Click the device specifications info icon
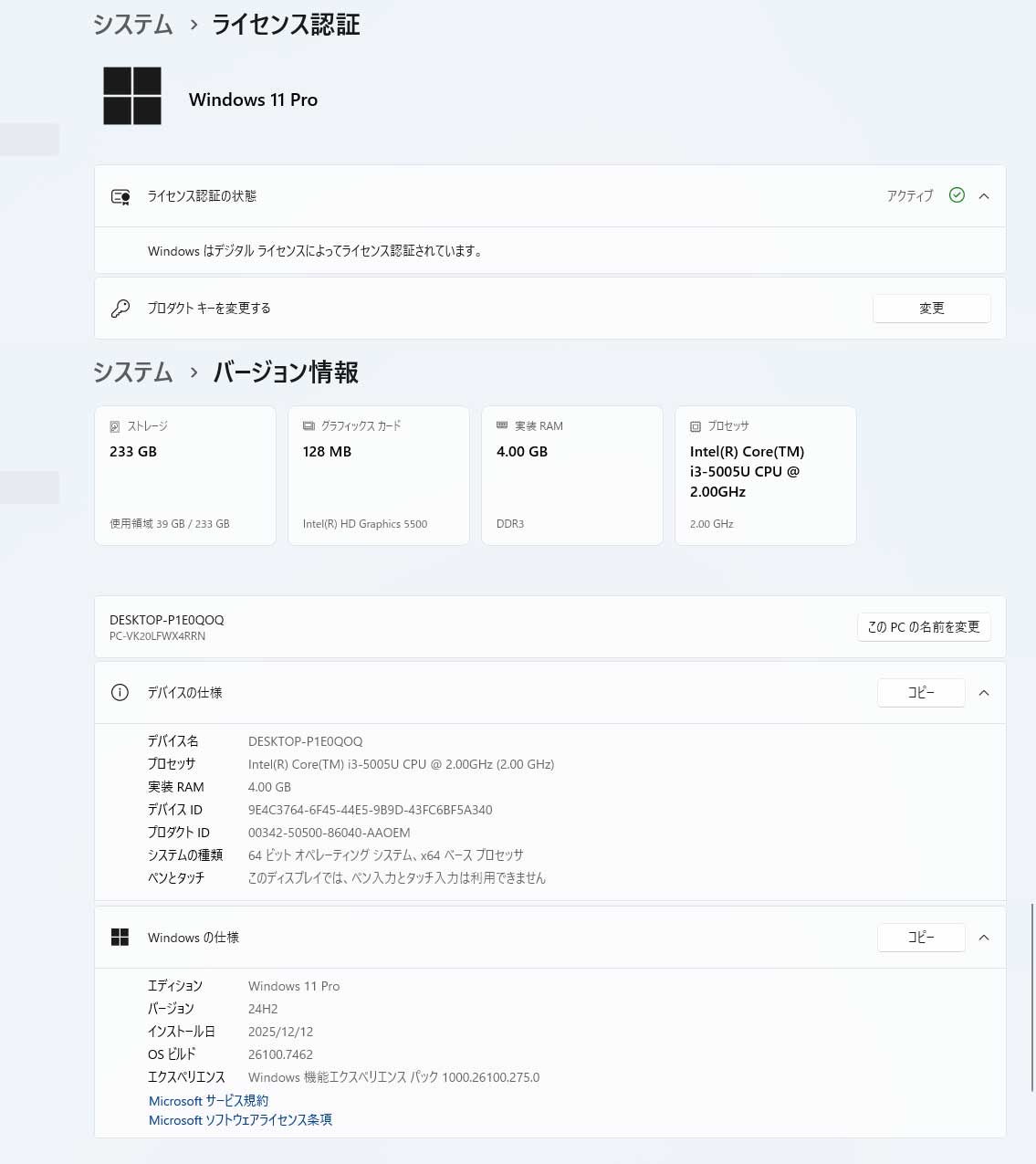The height and width of the screenshot is (1164, 1036). point(120,693)
